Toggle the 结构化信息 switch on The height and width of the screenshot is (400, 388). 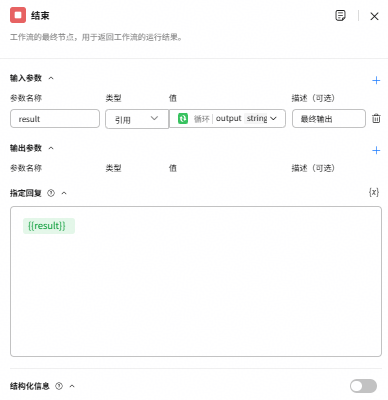(363, 386)
